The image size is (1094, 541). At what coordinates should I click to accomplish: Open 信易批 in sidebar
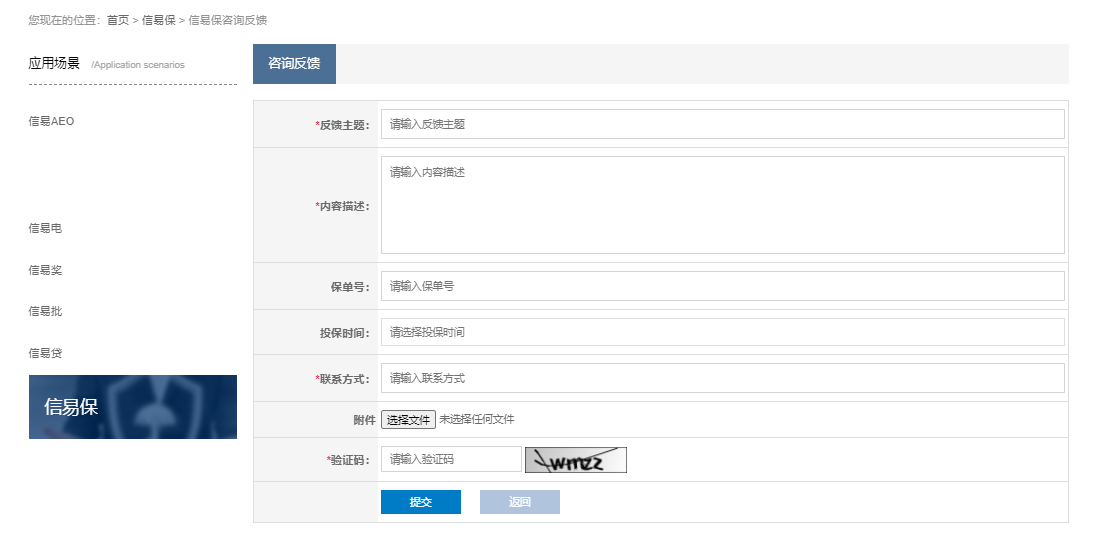pos(45,311)
